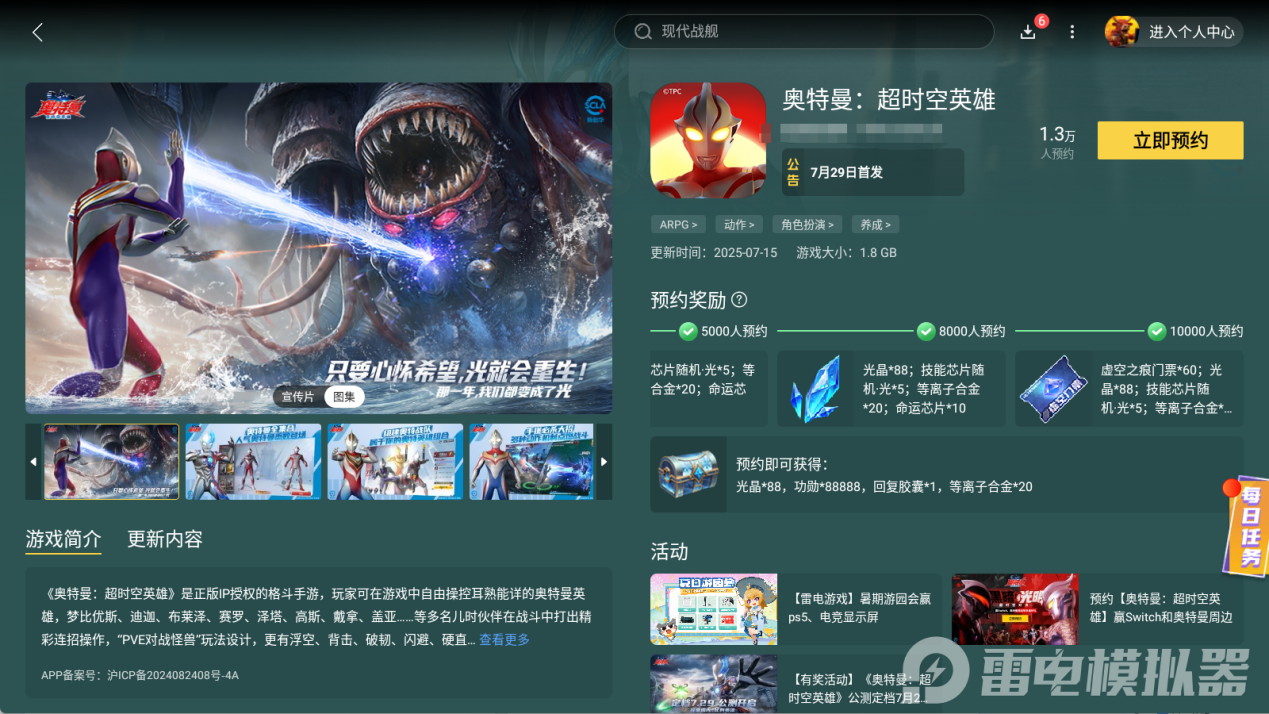Click the user avatar icon
The image size is (1269, 714).
(1122, 32)
